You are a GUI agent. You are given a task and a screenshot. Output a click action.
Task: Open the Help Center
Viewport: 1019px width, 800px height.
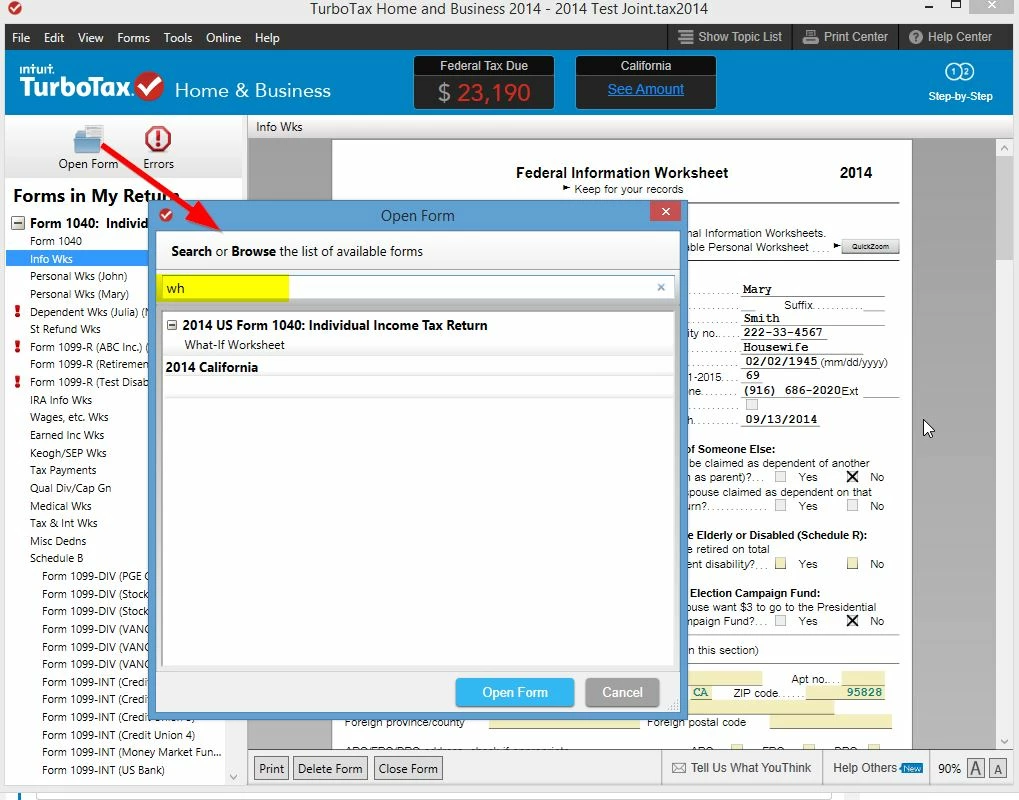click(950, 37)
